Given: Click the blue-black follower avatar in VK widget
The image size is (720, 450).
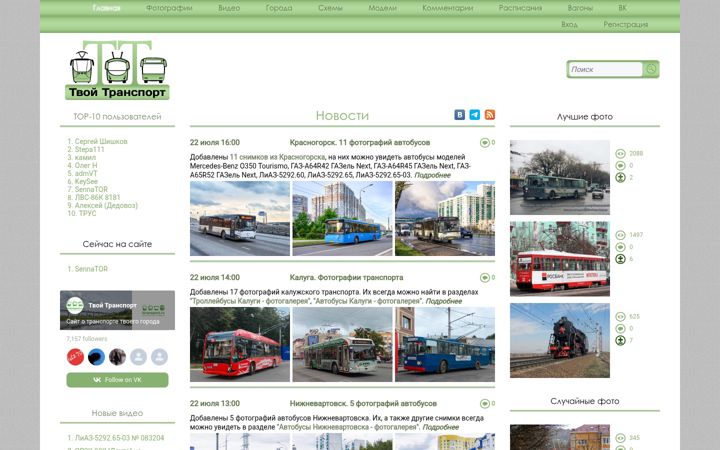Looking at the screenshot, I should pyautogui.click(x=96, y=357).
